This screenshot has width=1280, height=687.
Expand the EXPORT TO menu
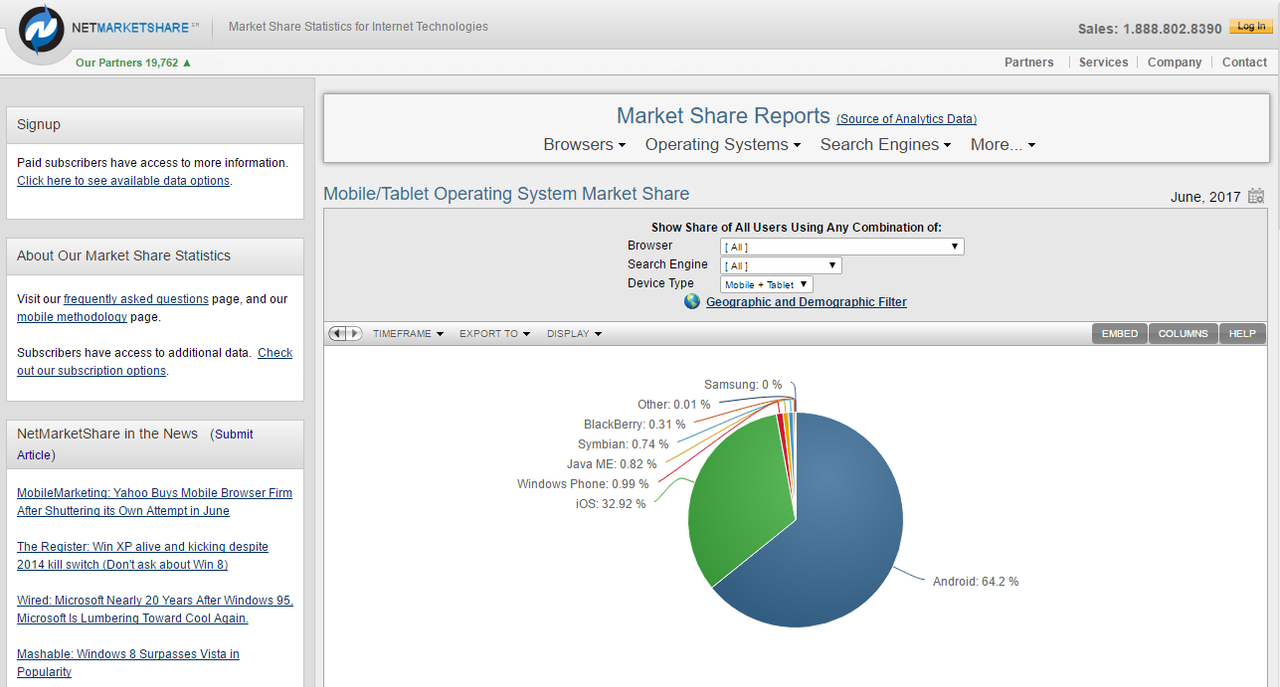(495, 334)
